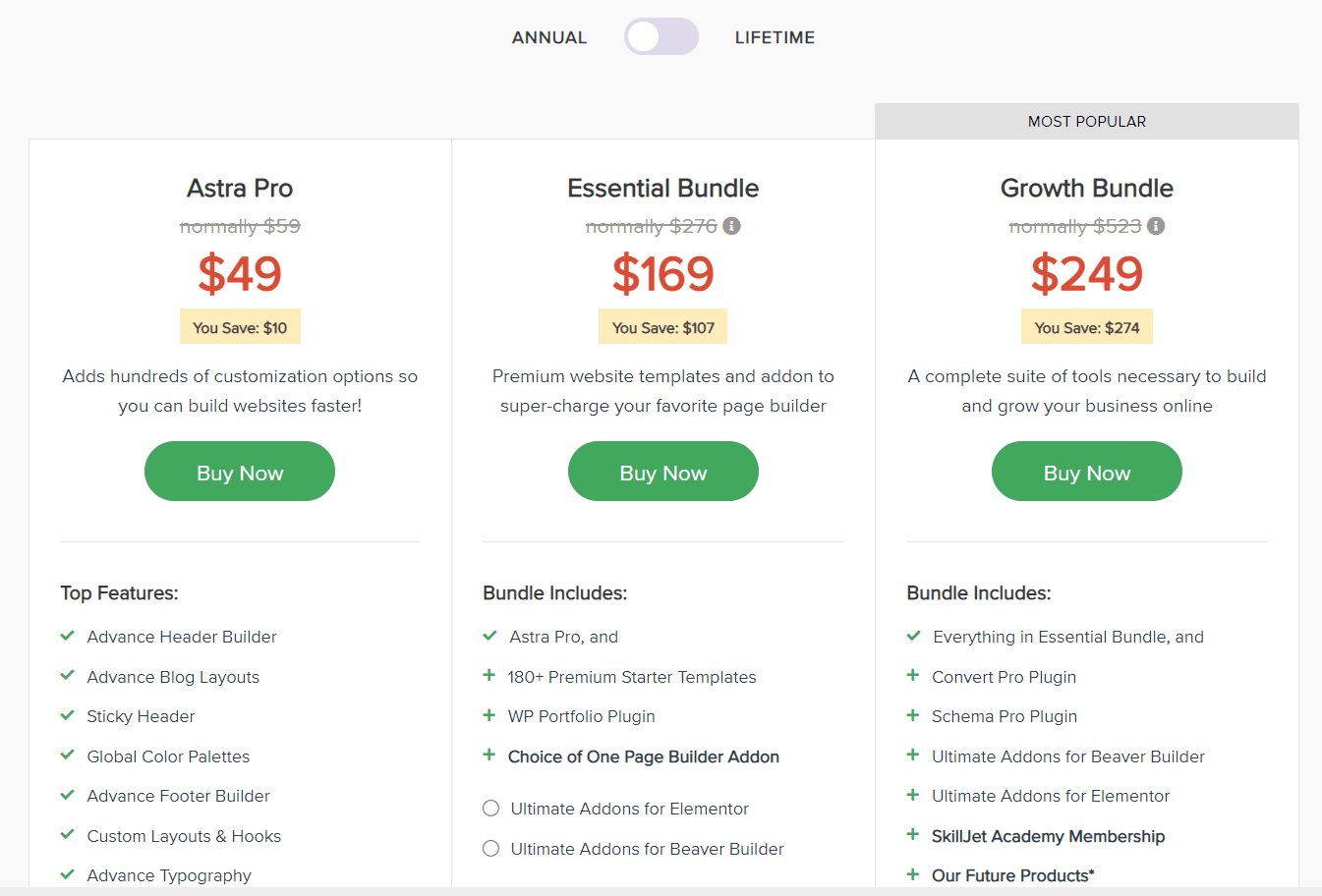Click plus icon beside WP Portfolio Plugin
The width and height of the screenshot is (1322, 896).
pos(489,716)
